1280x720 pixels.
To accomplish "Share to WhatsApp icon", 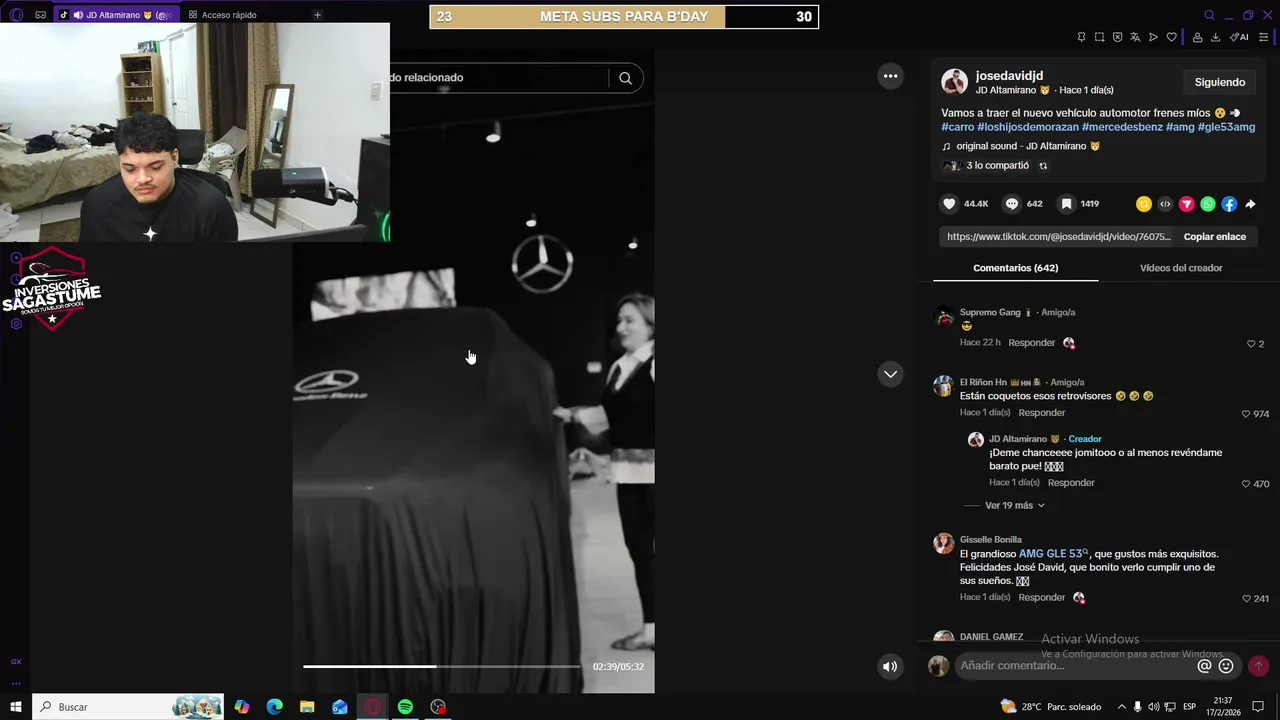I will coord(1208,204).
